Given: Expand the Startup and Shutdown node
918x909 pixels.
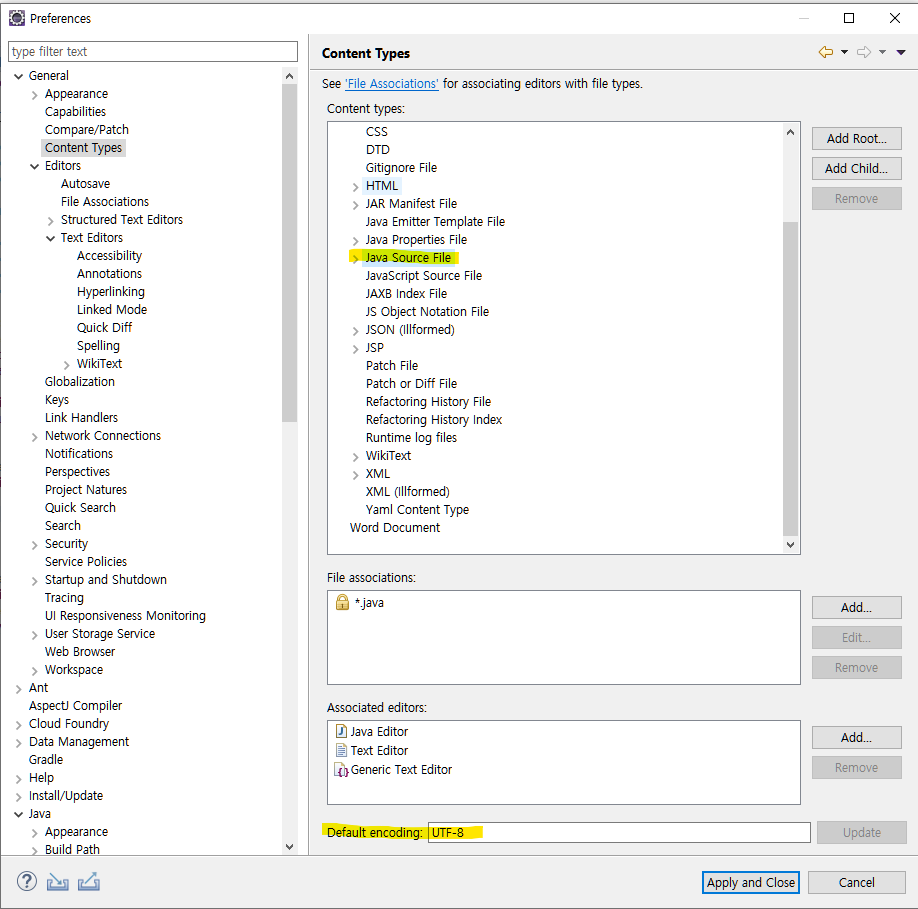Looking at the screenshot, I should [35, 581].
